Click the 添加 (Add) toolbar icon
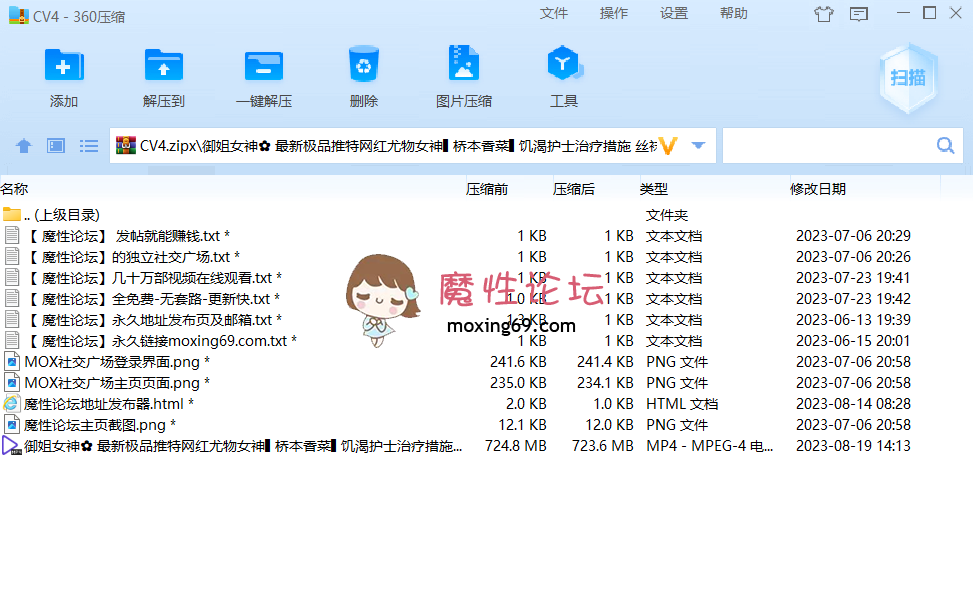The height and width of the screenshot is (605, 973). (64, 65)
